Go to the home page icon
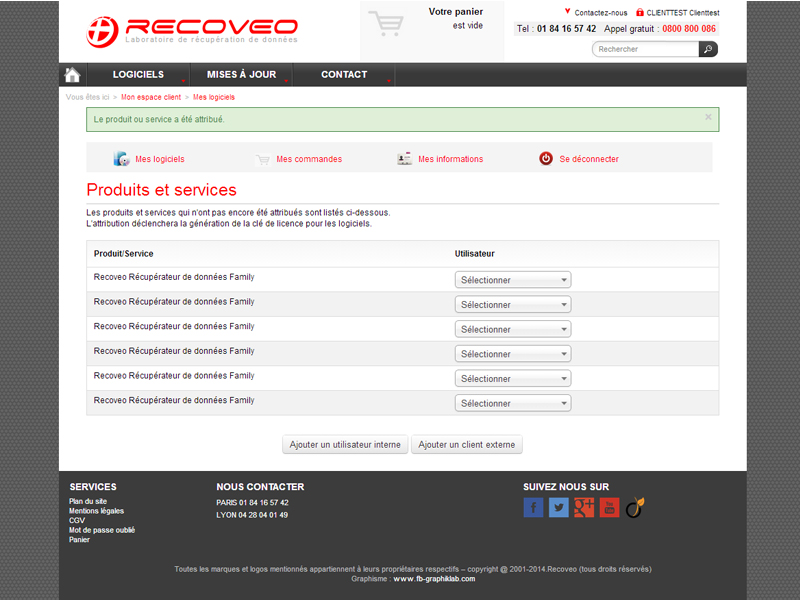 [x=72, y=75]
